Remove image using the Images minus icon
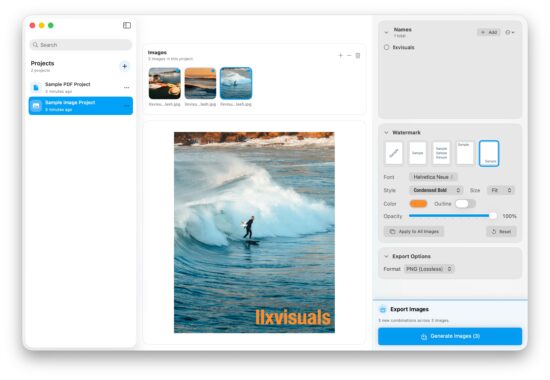The image size is (550, 380). point(349,55)
